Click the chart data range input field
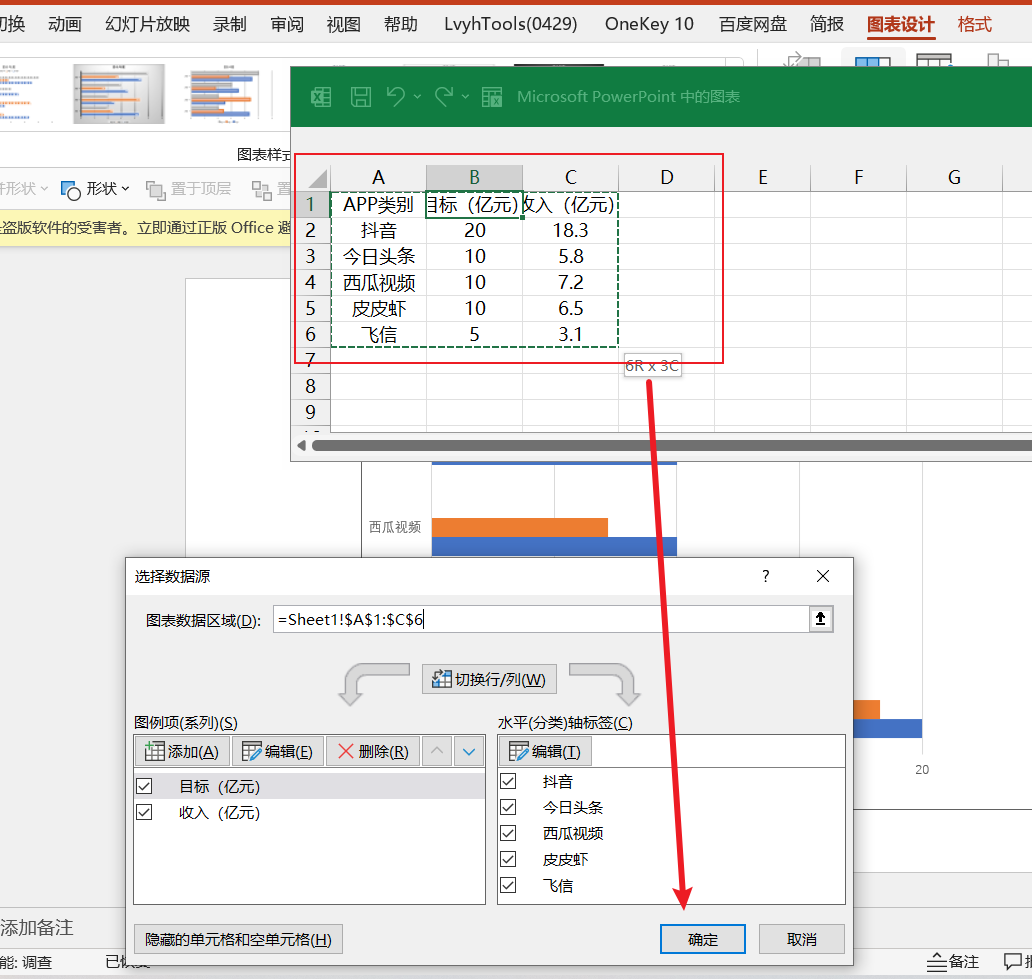The width and height of the screenshot is (1032, 979). coord(541,619)
